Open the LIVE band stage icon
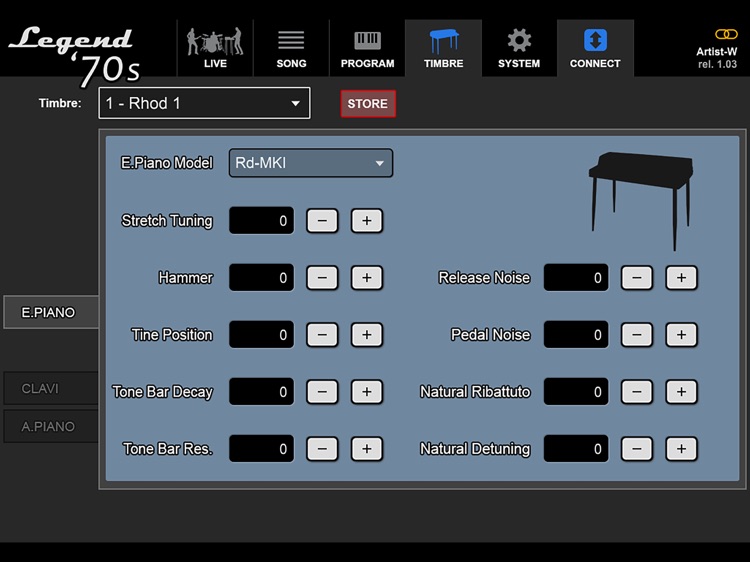750x562 pixels. click(215, 41)
